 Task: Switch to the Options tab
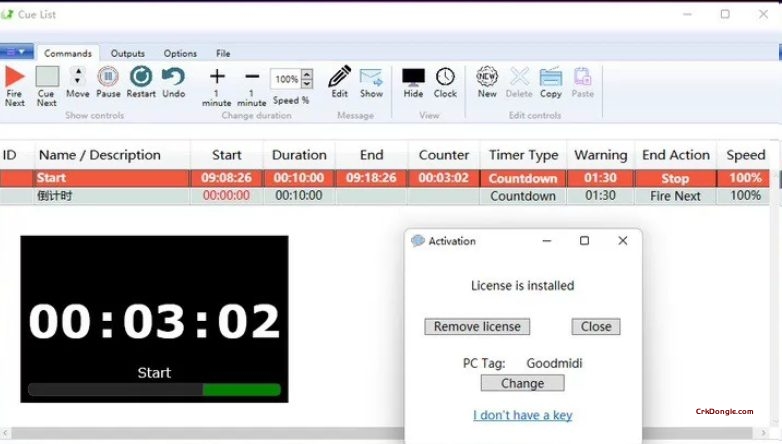(180, 53)
